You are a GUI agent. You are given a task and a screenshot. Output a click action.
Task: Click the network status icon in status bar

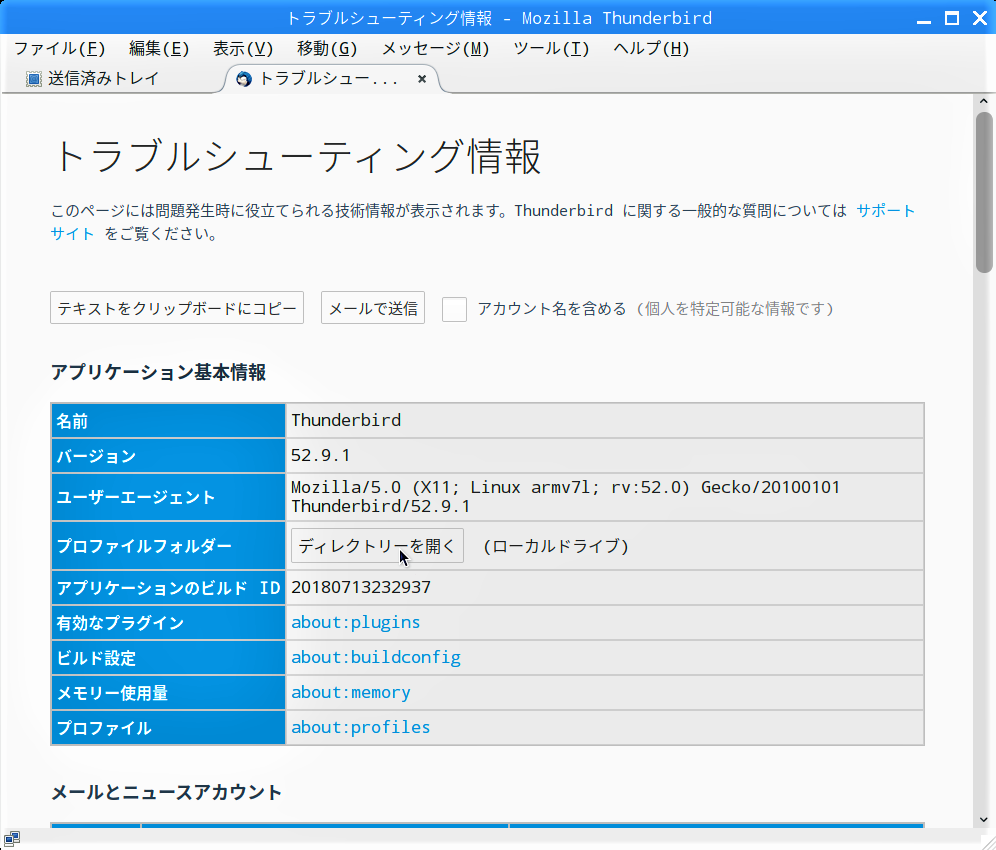[x=11, y=839]
